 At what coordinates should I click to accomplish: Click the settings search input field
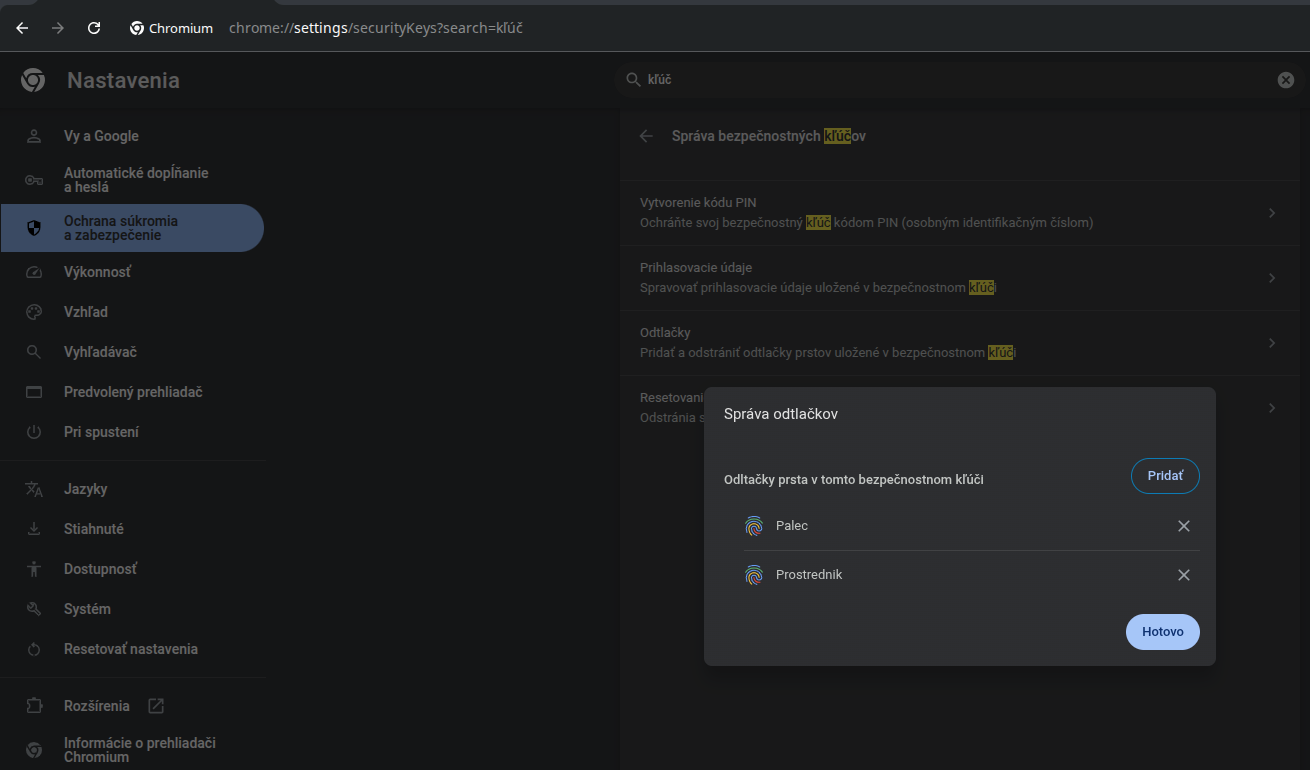(950, 80)
